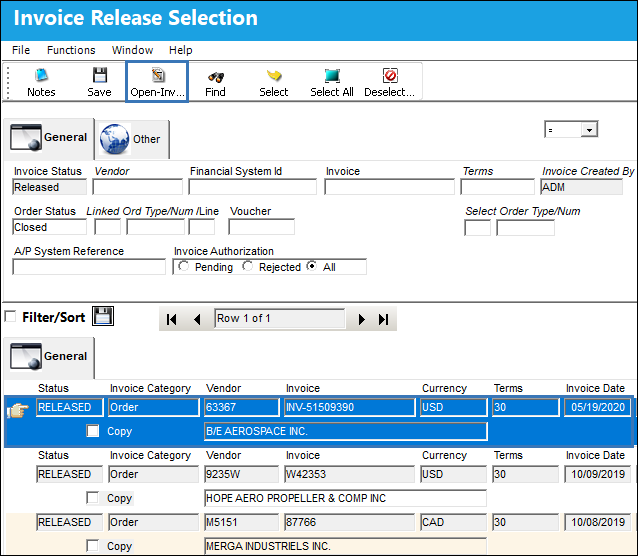This screenshot has height=556, width=638.
Task: Select the All authorization radio button
Action: tap(312, 266)
